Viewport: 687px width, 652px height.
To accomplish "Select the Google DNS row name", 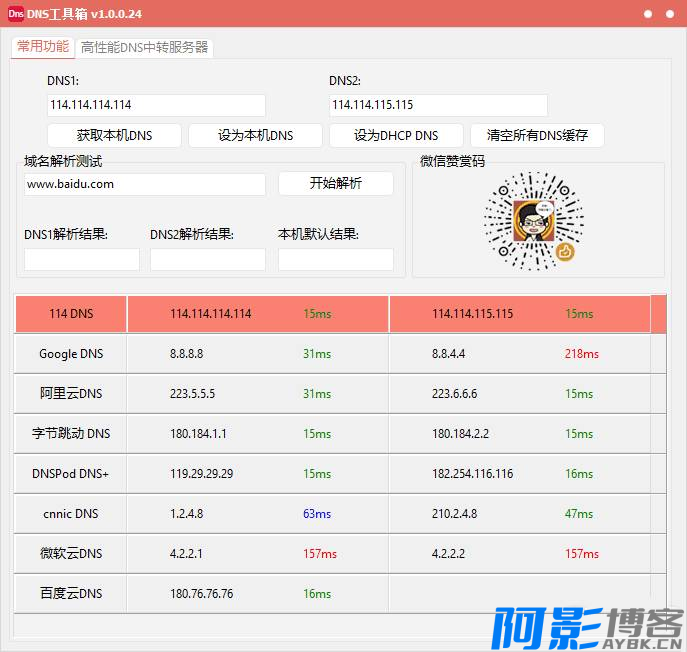I will (71, 354).
